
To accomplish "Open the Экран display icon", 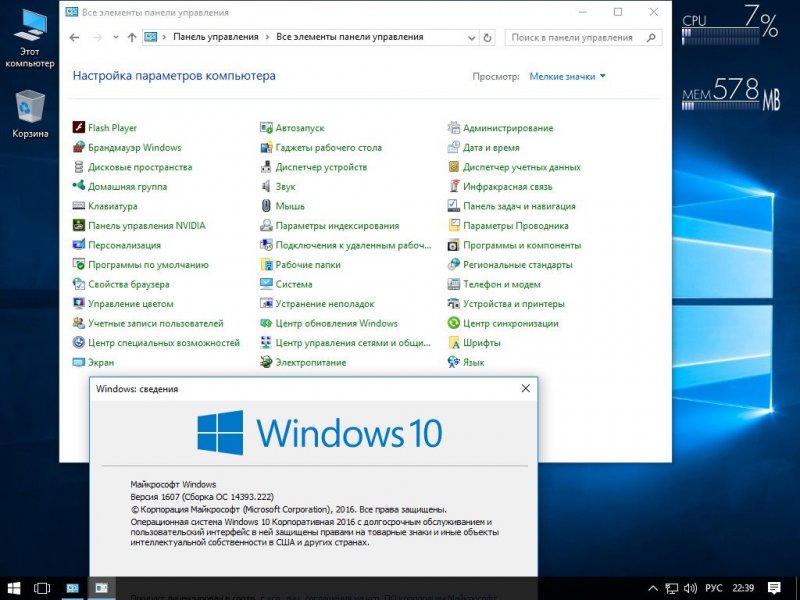I will (x=79, y=362).
